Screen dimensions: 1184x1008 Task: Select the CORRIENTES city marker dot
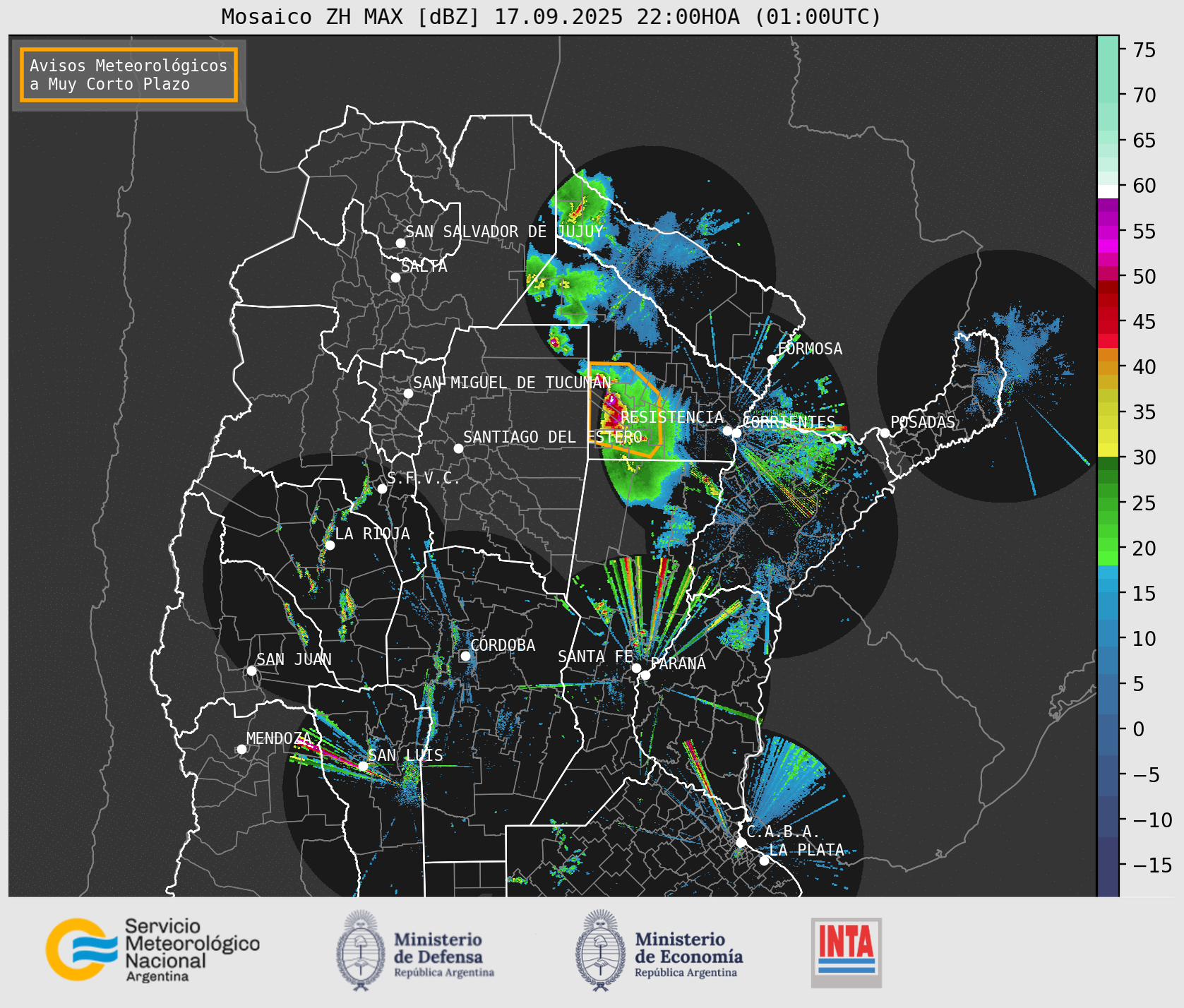tap(736, 433)
